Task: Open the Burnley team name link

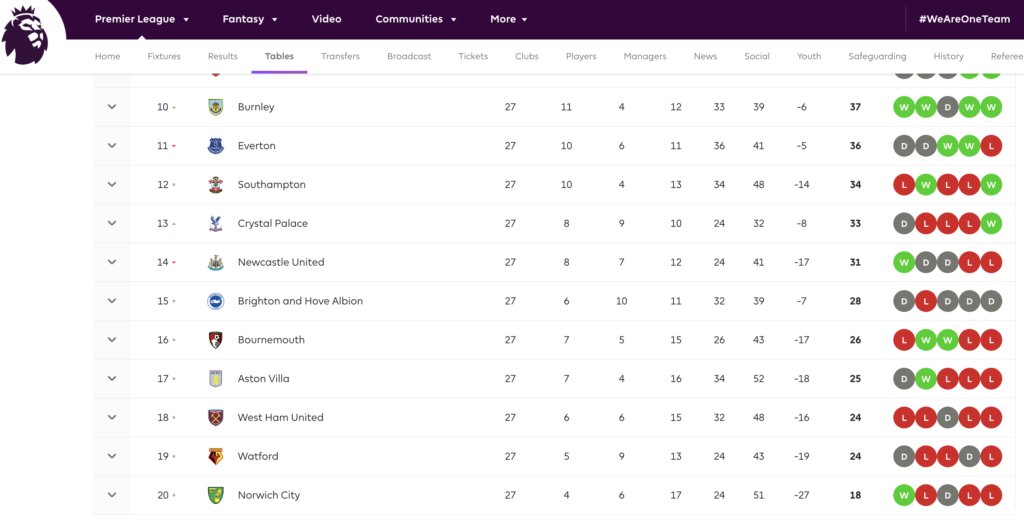Action: point(256,107)
